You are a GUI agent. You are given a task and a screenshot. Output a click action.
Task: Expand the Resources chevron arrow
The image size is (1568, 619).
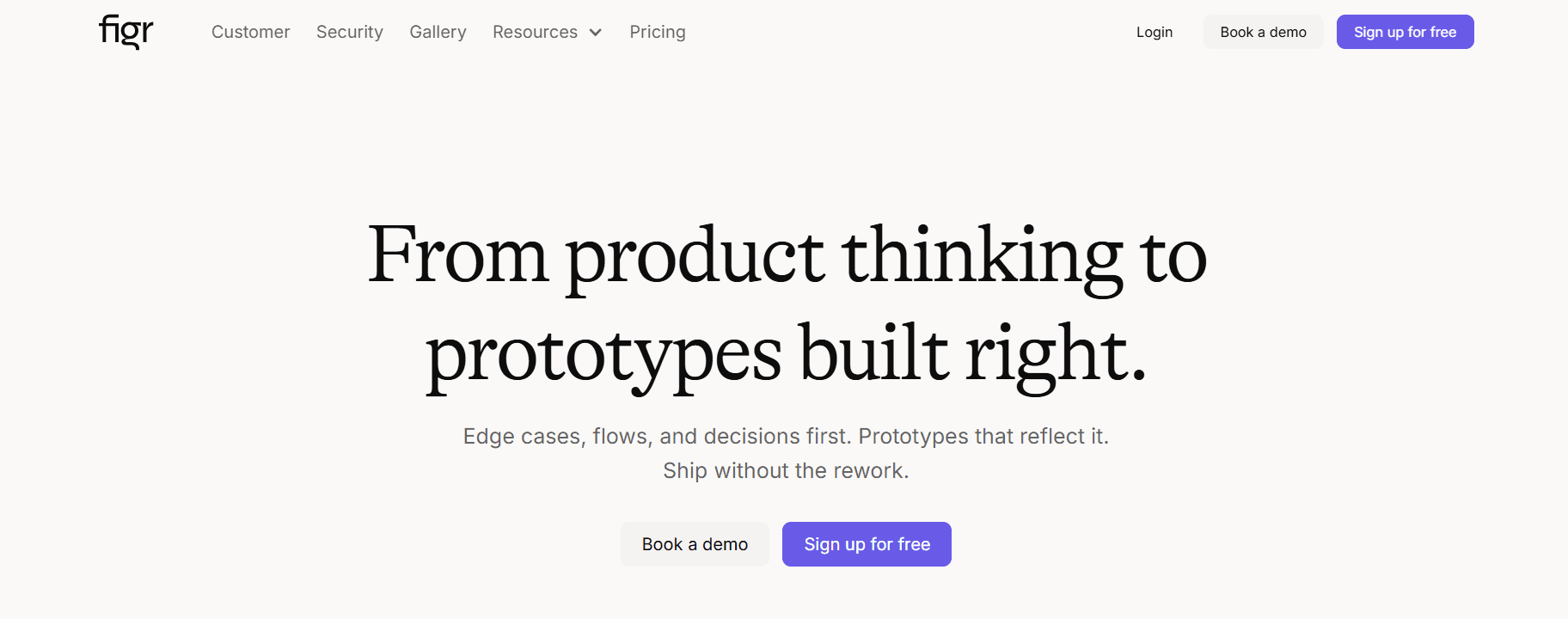click(x=596, y=33)
